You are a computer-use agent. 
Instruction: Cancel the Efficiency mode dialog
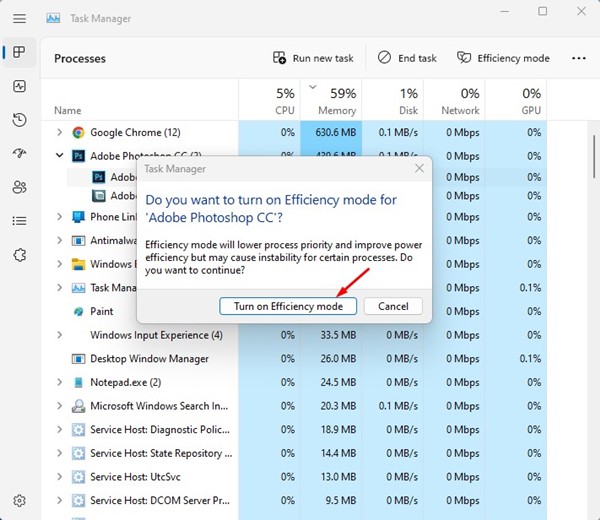(393, 306)
